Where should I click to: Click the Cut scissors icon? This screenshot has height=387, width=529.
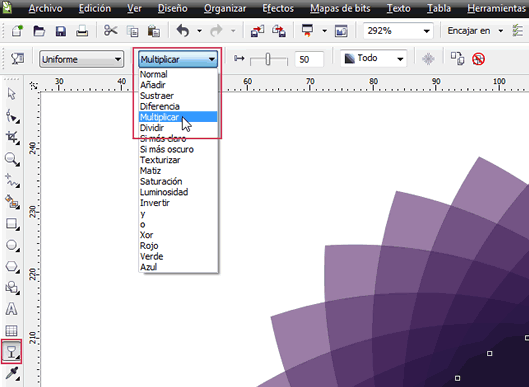[x=110, y=31]
